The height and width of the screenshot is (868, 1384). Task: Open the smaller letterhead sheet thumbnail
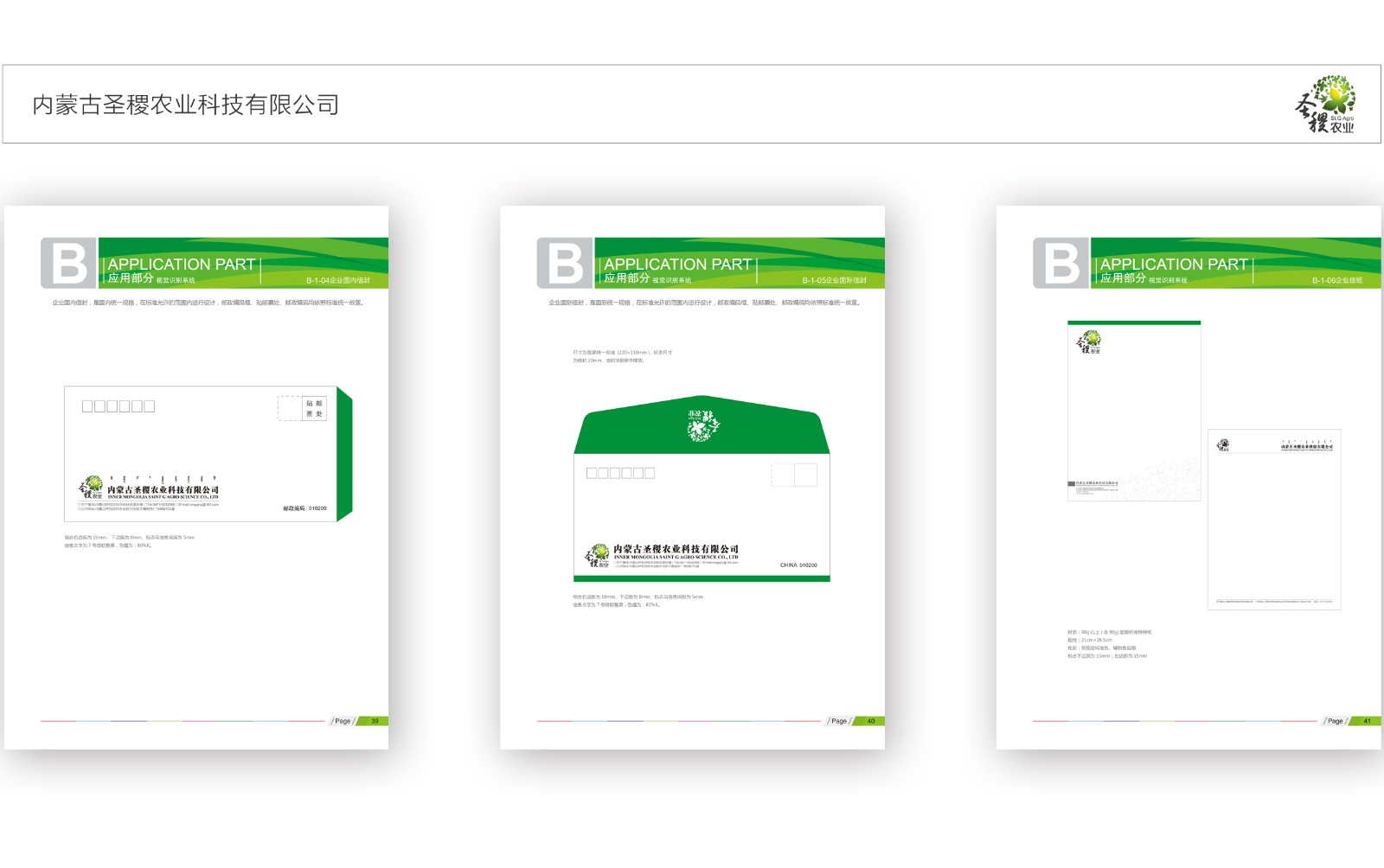point(1274,520)
